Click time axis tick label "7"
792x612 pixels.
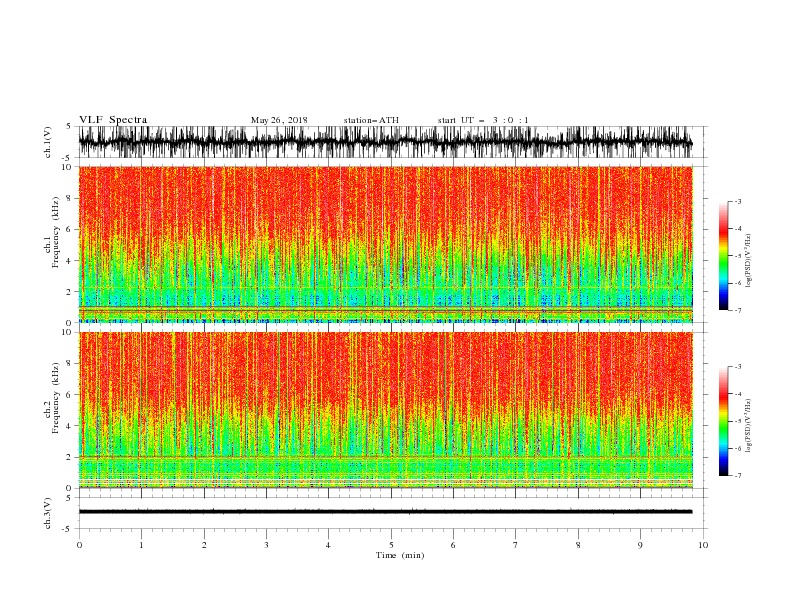(516, 545)
